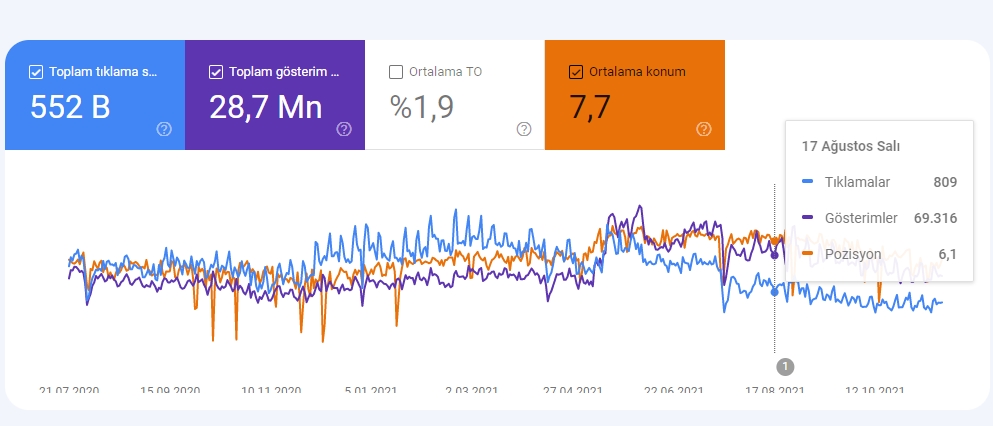Click the Tıklamalar legend entry in tooltip
The width and height of the screenshot is (993, 426).
tap(857, 182)
